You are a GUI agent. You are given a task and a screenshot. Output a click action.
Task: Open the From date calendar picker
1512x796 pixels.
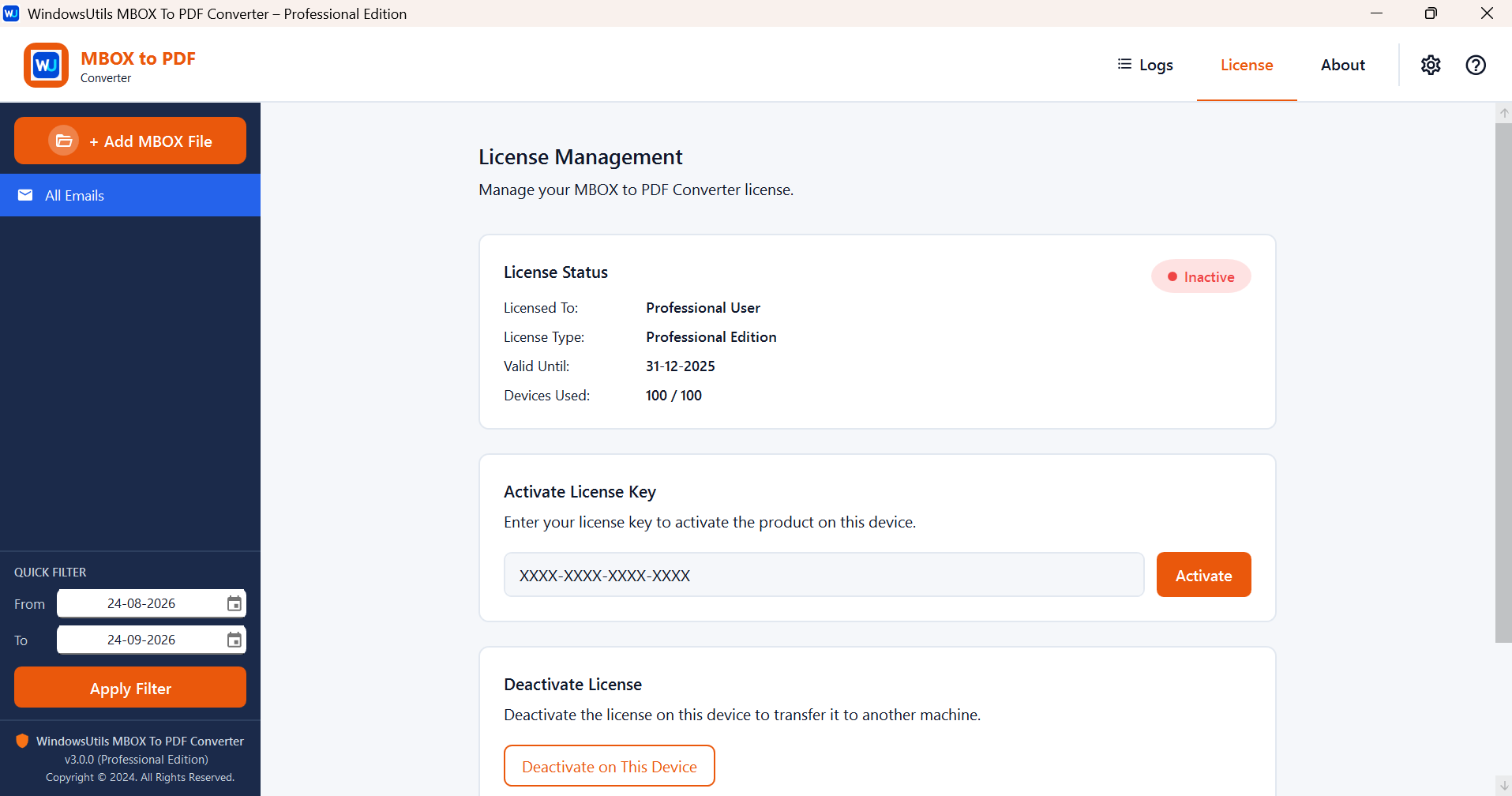[x=234, y=603]
